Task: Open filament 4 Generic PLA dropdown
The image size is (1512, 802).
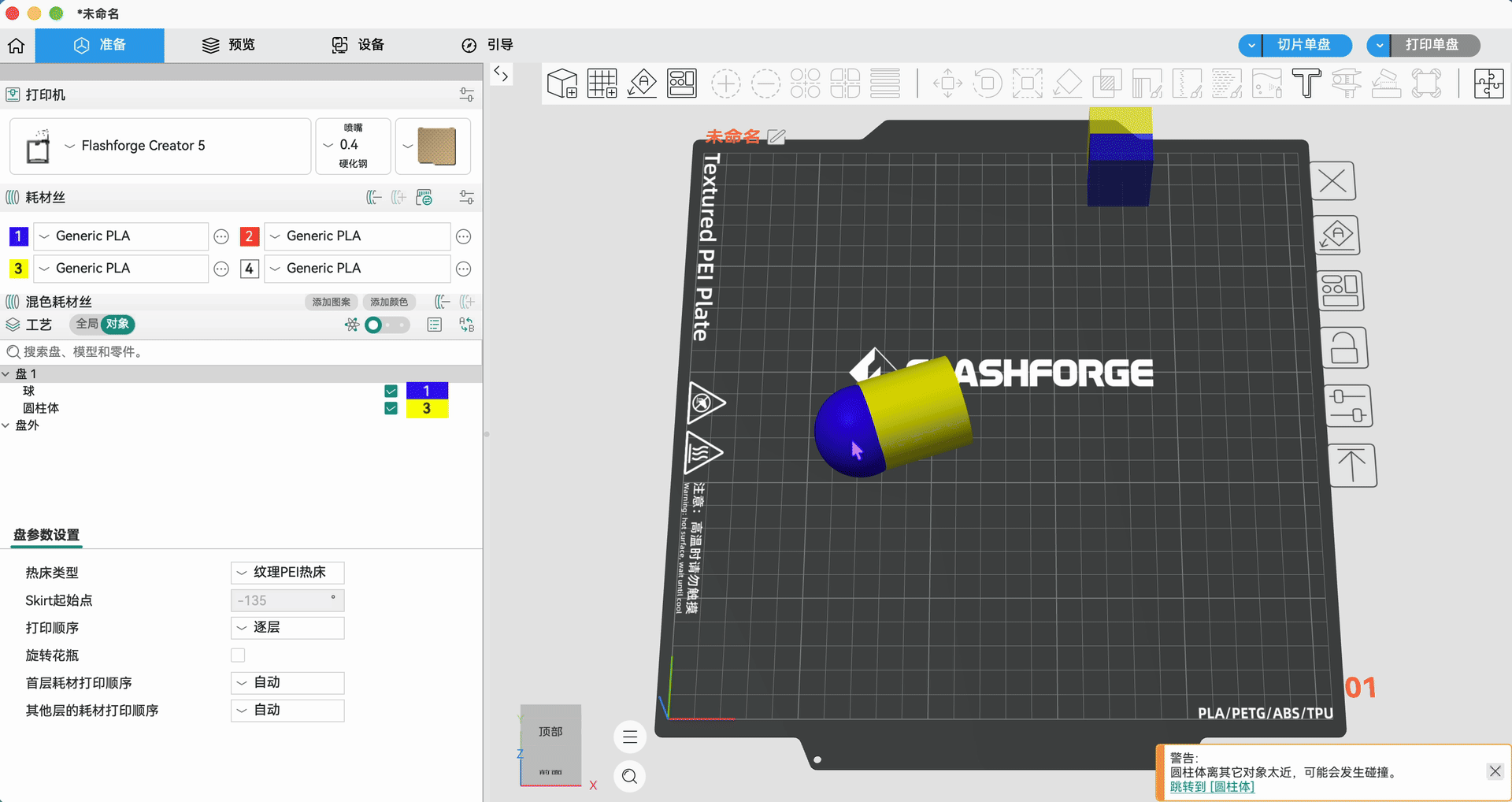Action: pos(358,269)
